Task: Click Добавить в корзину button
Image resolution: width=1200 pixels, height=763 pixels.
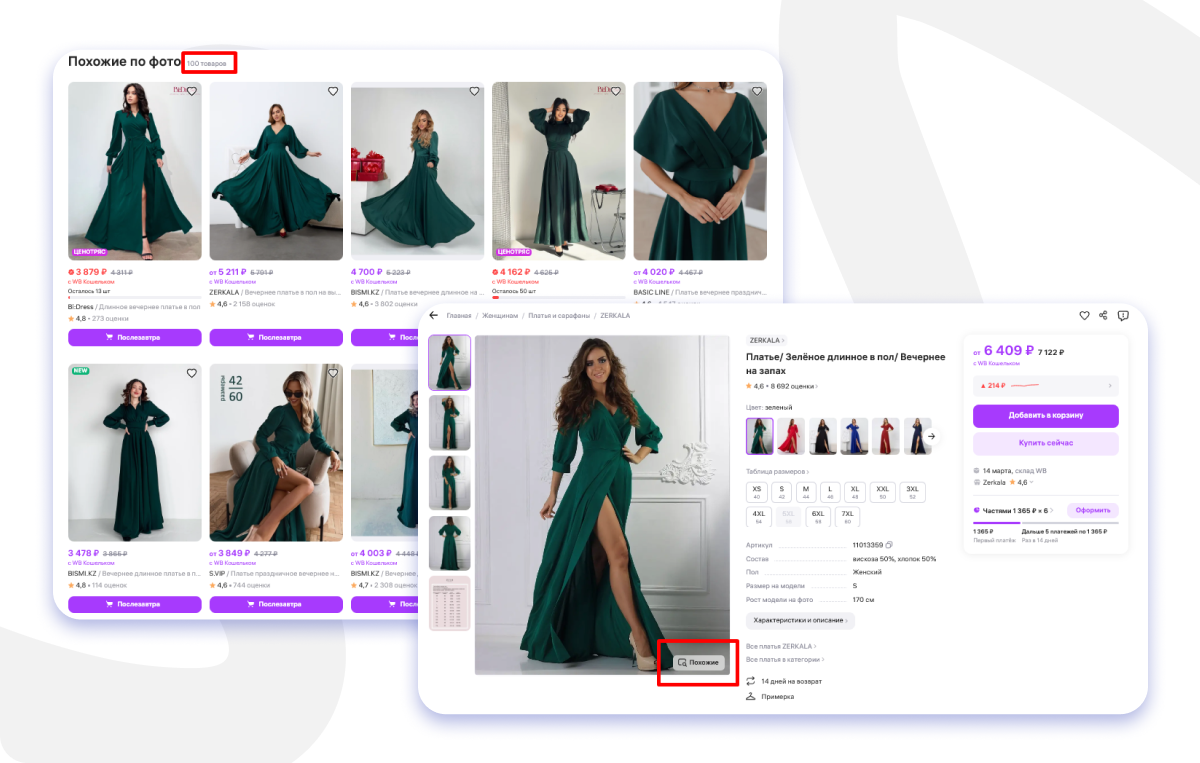Action: [1045, 415]
